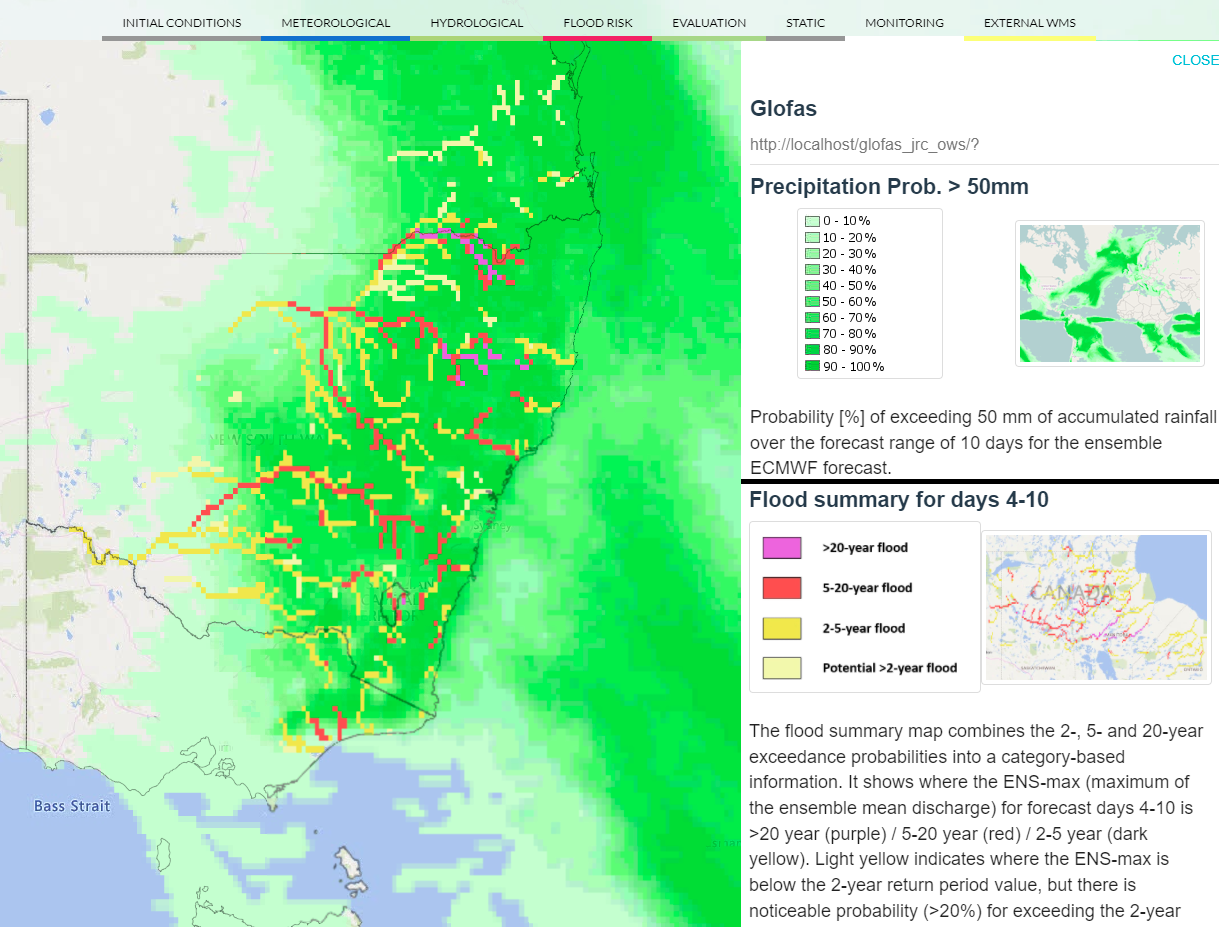Click the 5-20-year flood red swatch
1219x927 pixels.
782,588
